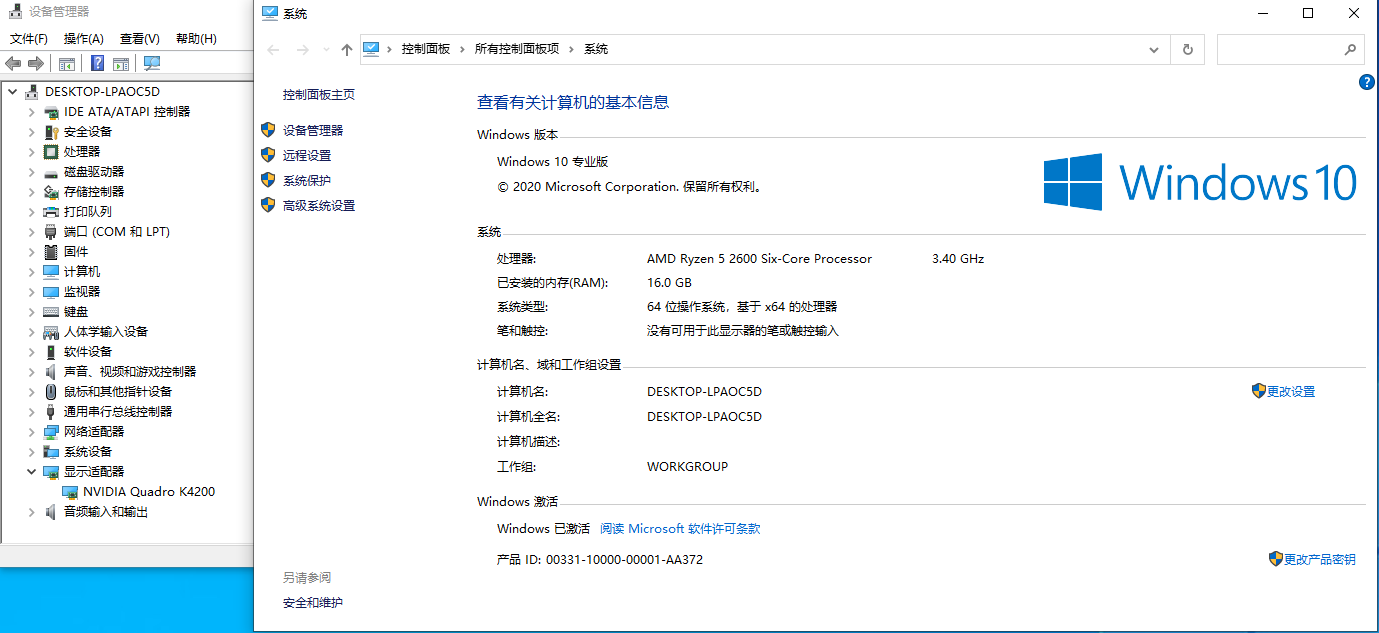Open the recent locations dropdown next to Forward
This screenshot has height=633, width=1379.
[x=326, y=49]
